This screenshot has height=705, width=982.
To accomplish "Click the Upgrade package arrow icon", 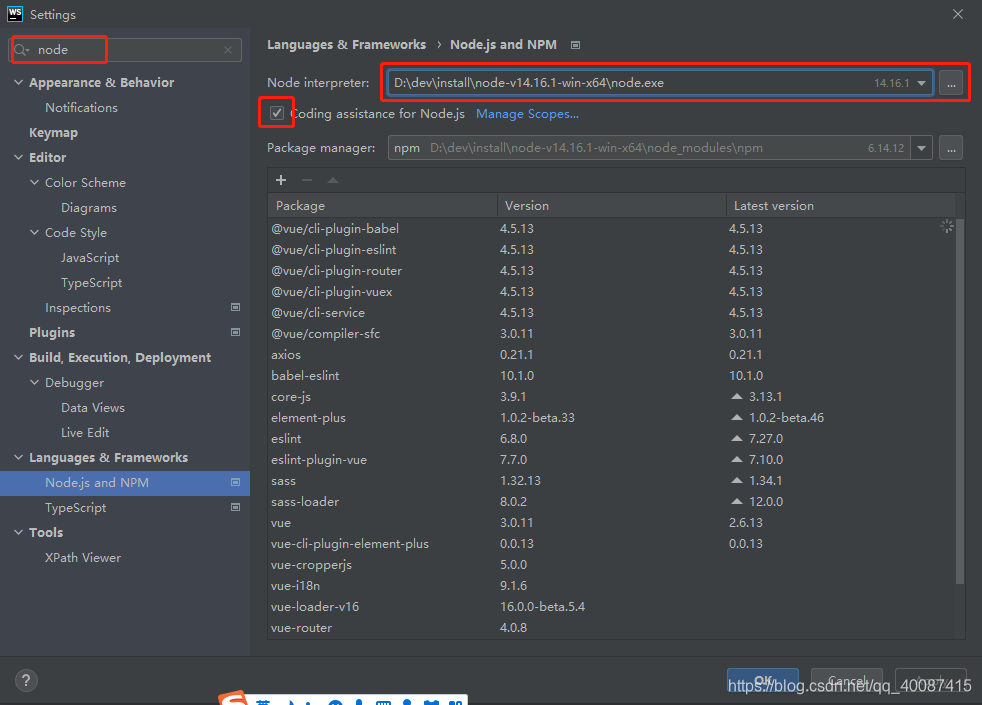I will coord(335,180).
